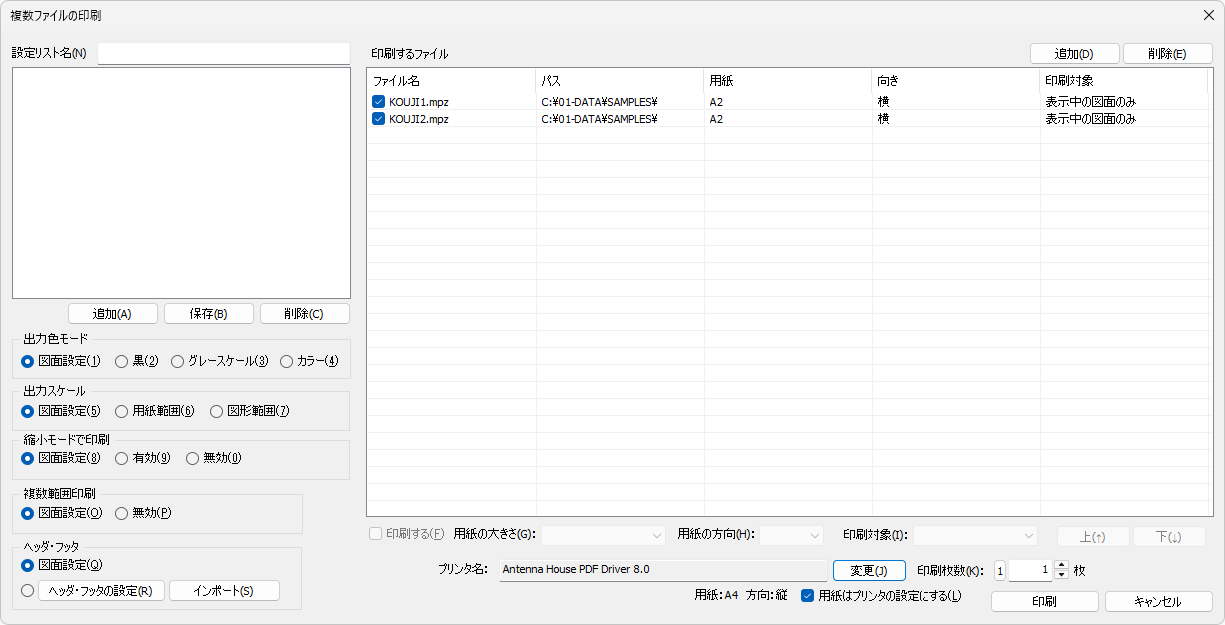Viewport: 1225px width, 625px height.
Task: Open ヘッダ・フッタの設定(R) settings
Action: coord(101,591)
